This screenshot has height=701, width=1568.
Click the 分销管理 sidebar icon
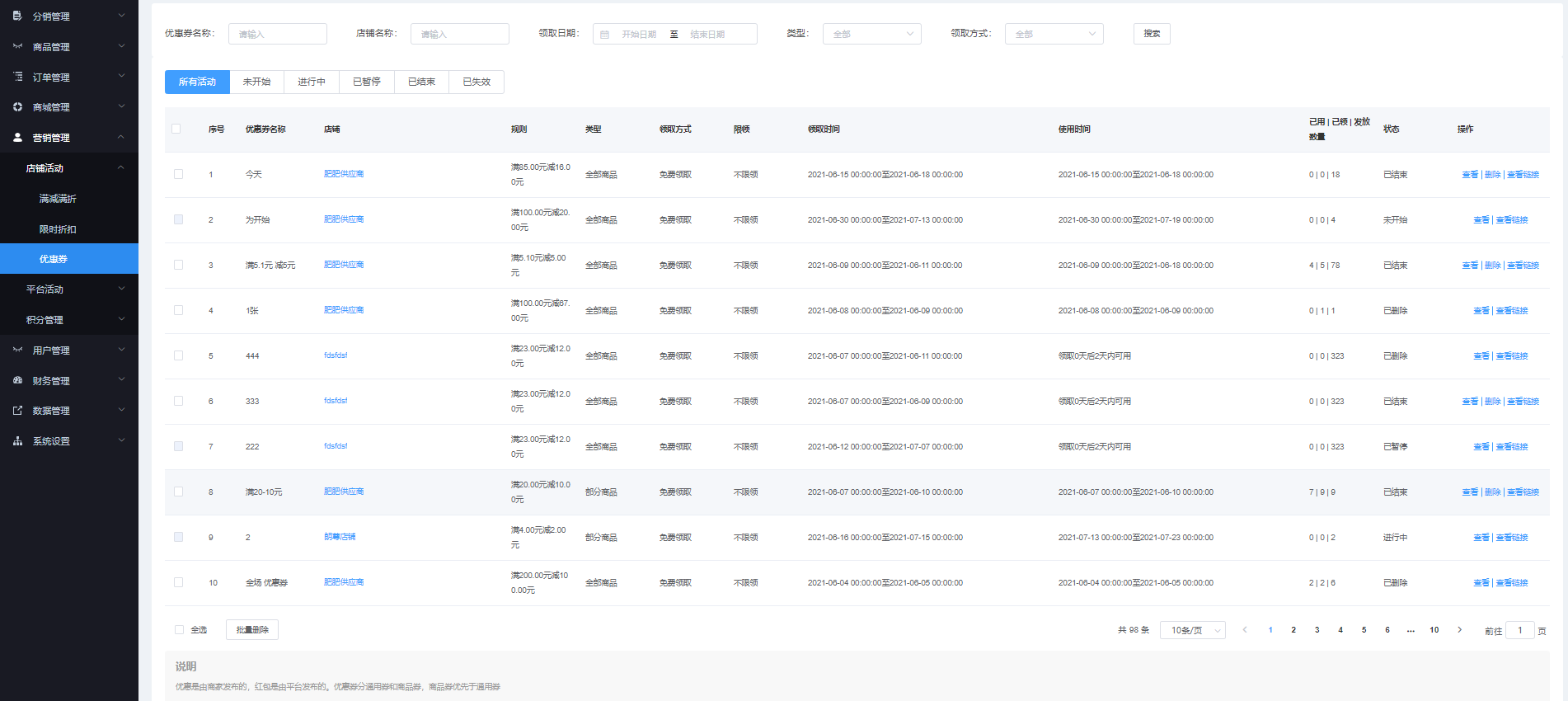[x=17, y=16]
